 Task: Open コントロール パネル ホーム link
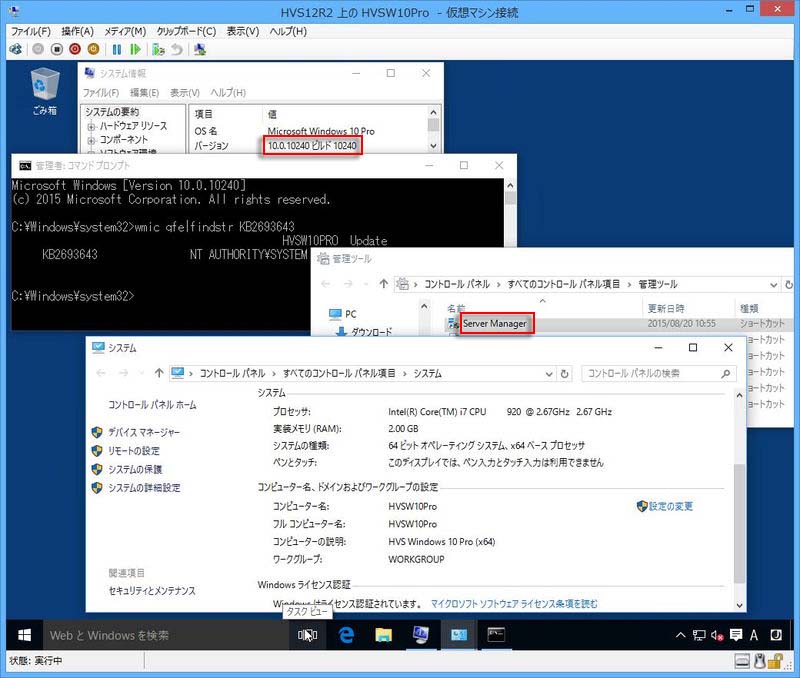click(152, 405)
